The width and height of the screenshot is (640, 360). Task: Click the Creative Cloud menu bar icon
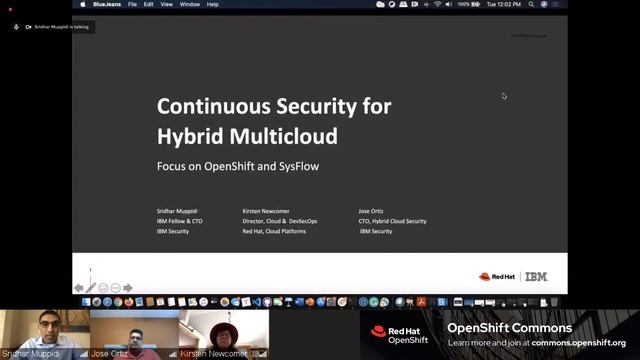[x=380, y=4]
